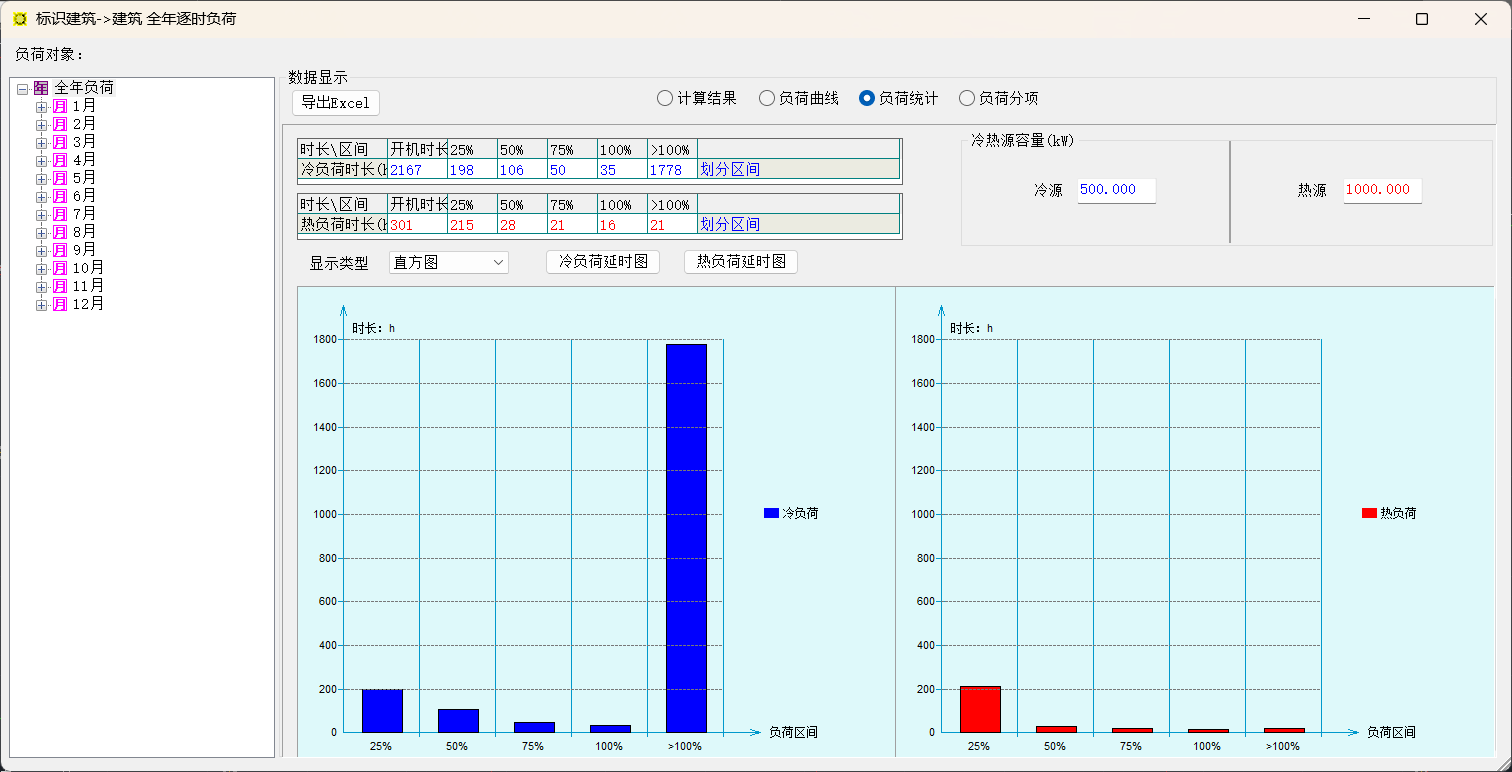Select 7月 in the load tree
Viewport: 1512px width, 772px height.
point(84,214)
